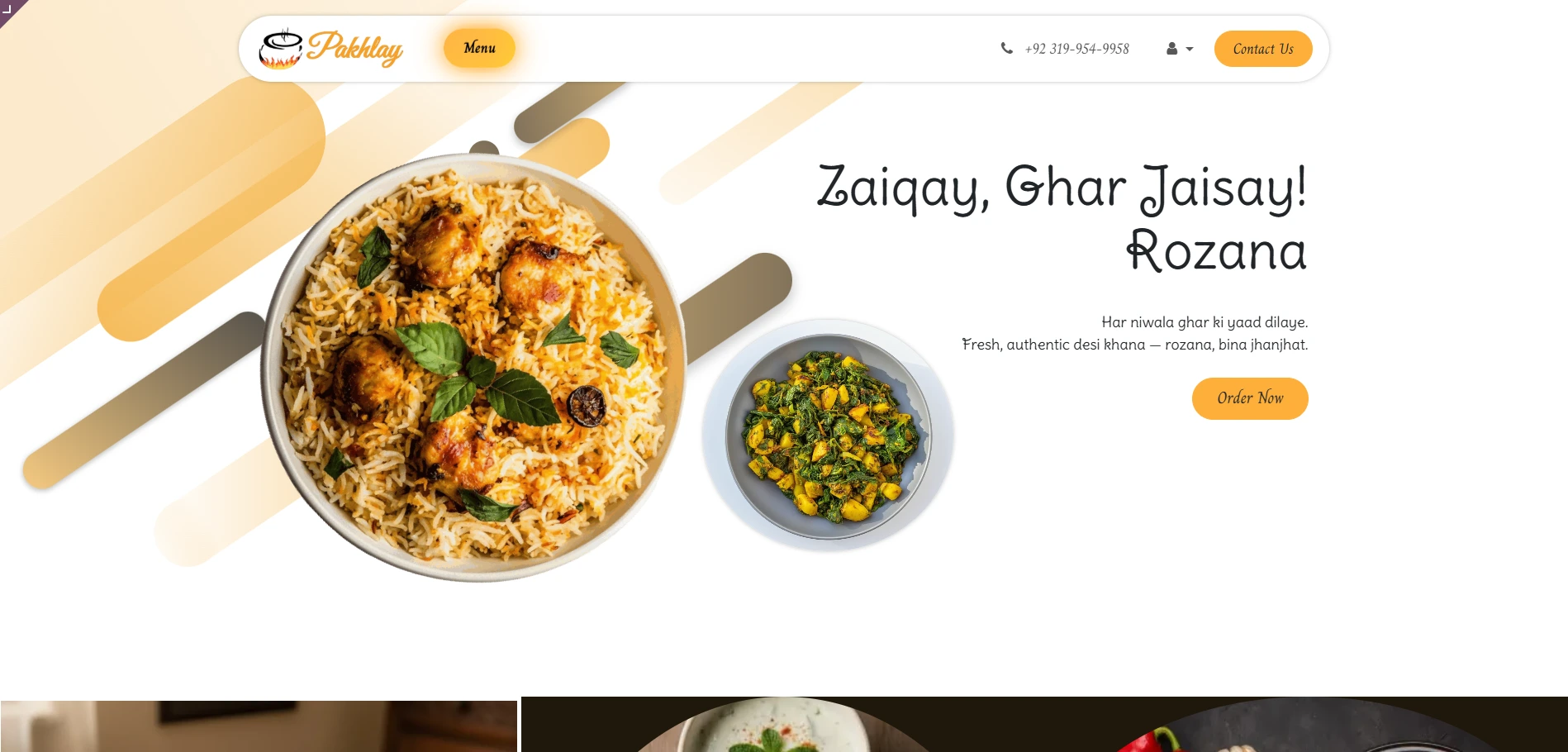Click the purple corner icon at top-left
The image size is (1568, 752).
coord(8,8)
